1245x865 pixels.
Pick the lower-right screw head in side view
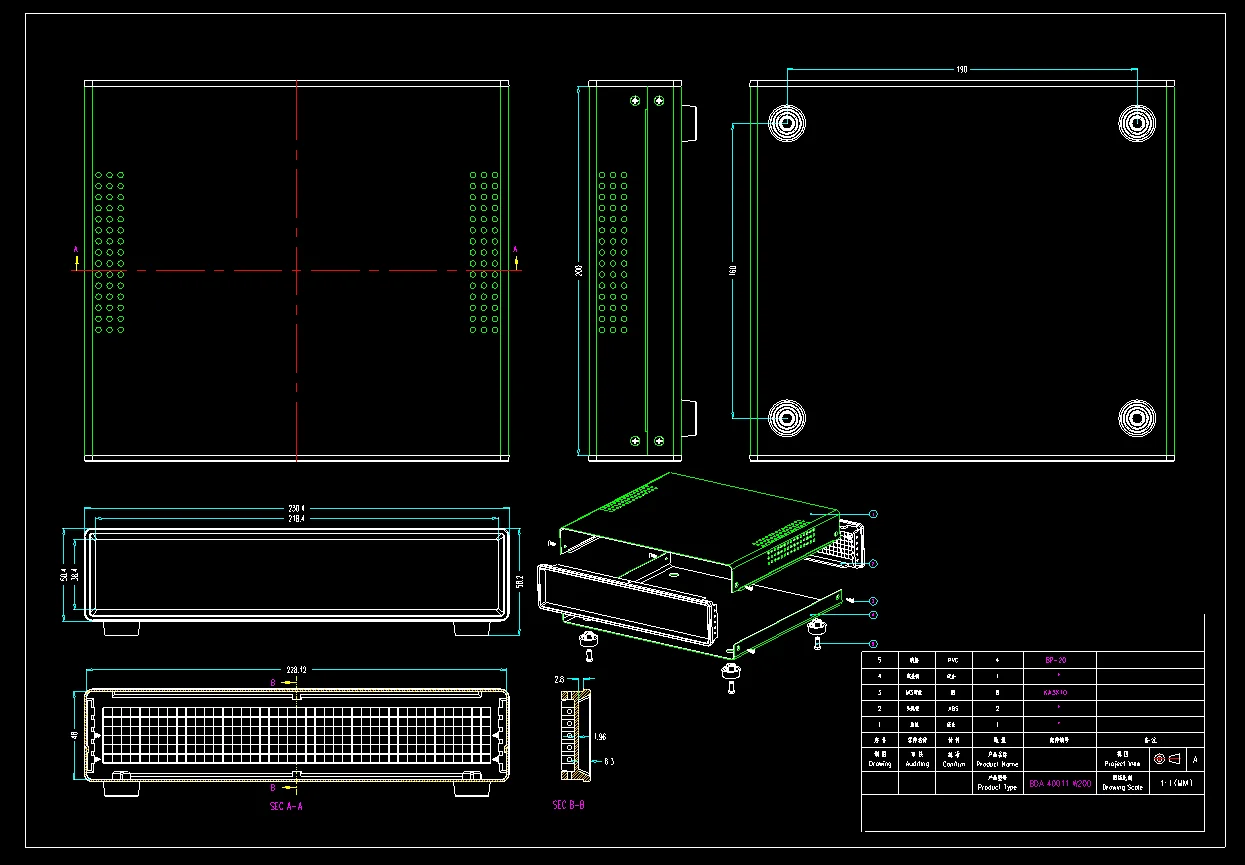(658, 441)
